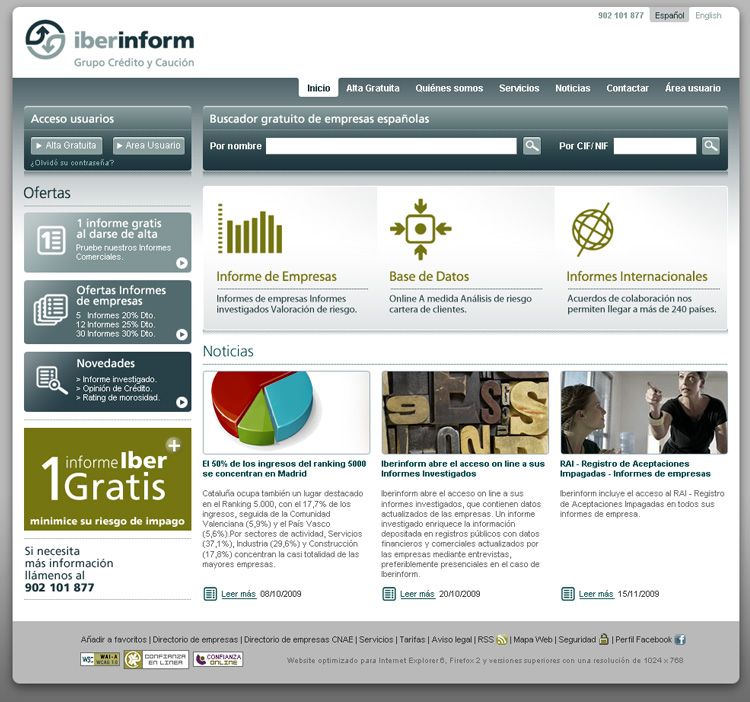Open Área usuario in navigation bar
Image resolution: width=750 pixels, height=702 pixels.
pyautogui.click(x=693, y=88)
